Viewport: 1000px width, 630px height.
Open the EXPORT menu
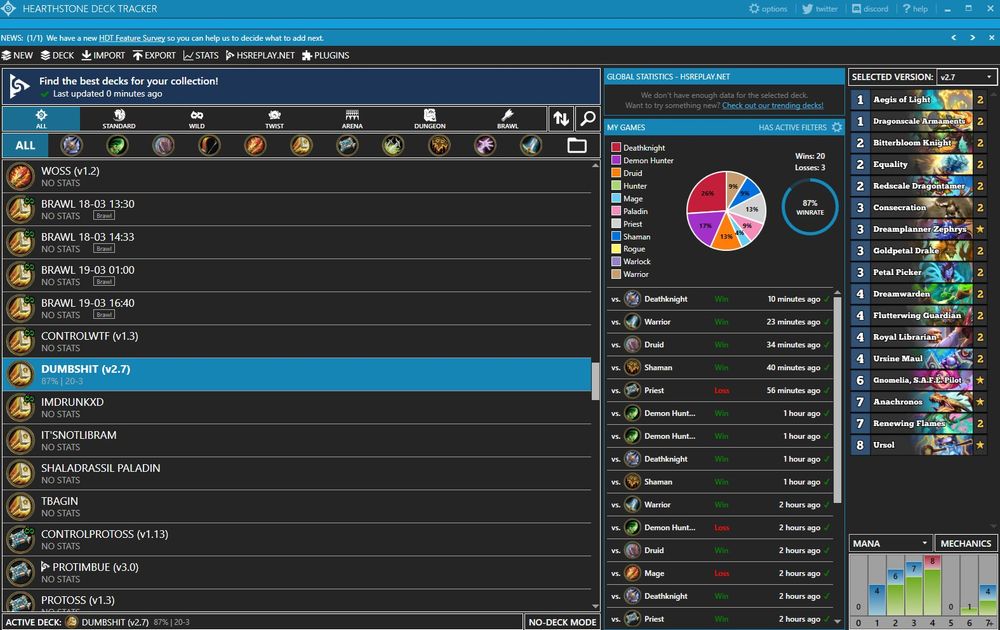tap(154, 55)
